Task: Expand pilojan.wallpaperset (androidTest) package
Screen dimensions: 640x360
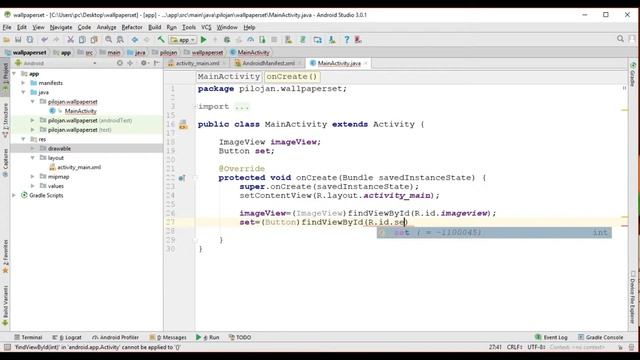Action: (33, 120)
